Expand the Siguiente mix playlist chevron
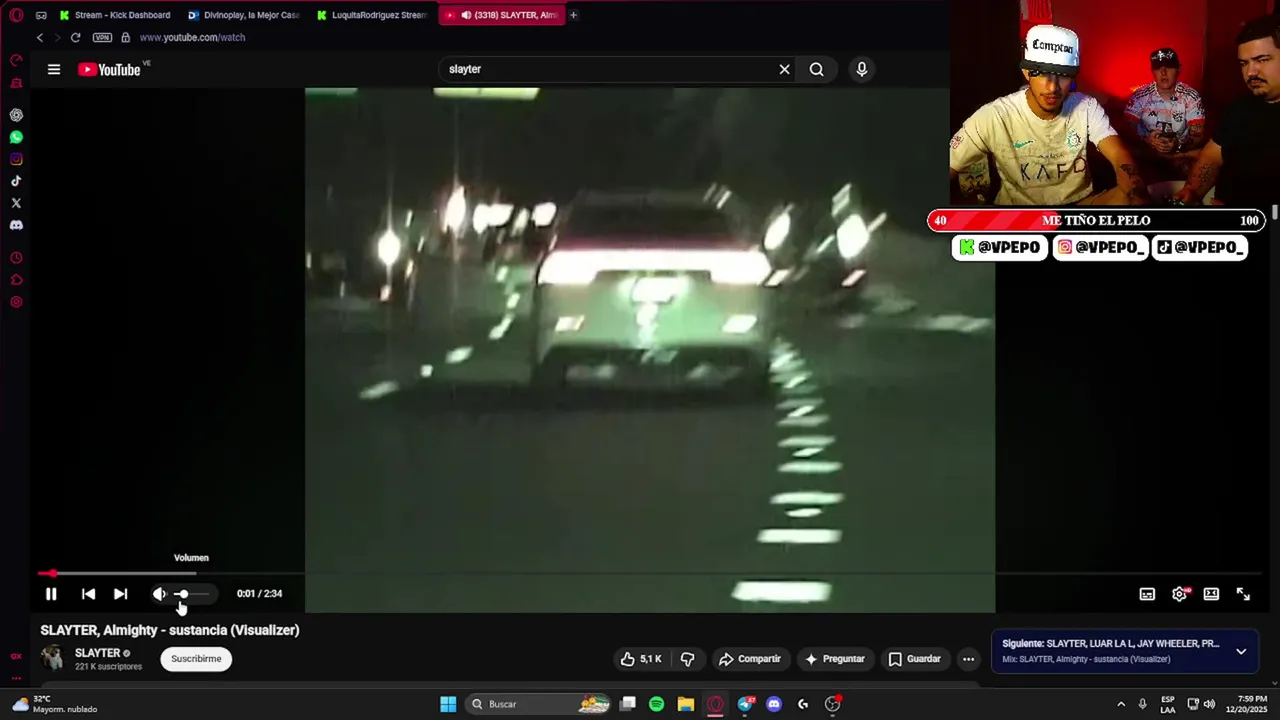This screenshot has width=1280, height=720. pyautogui.click(x=1241, y=651)
